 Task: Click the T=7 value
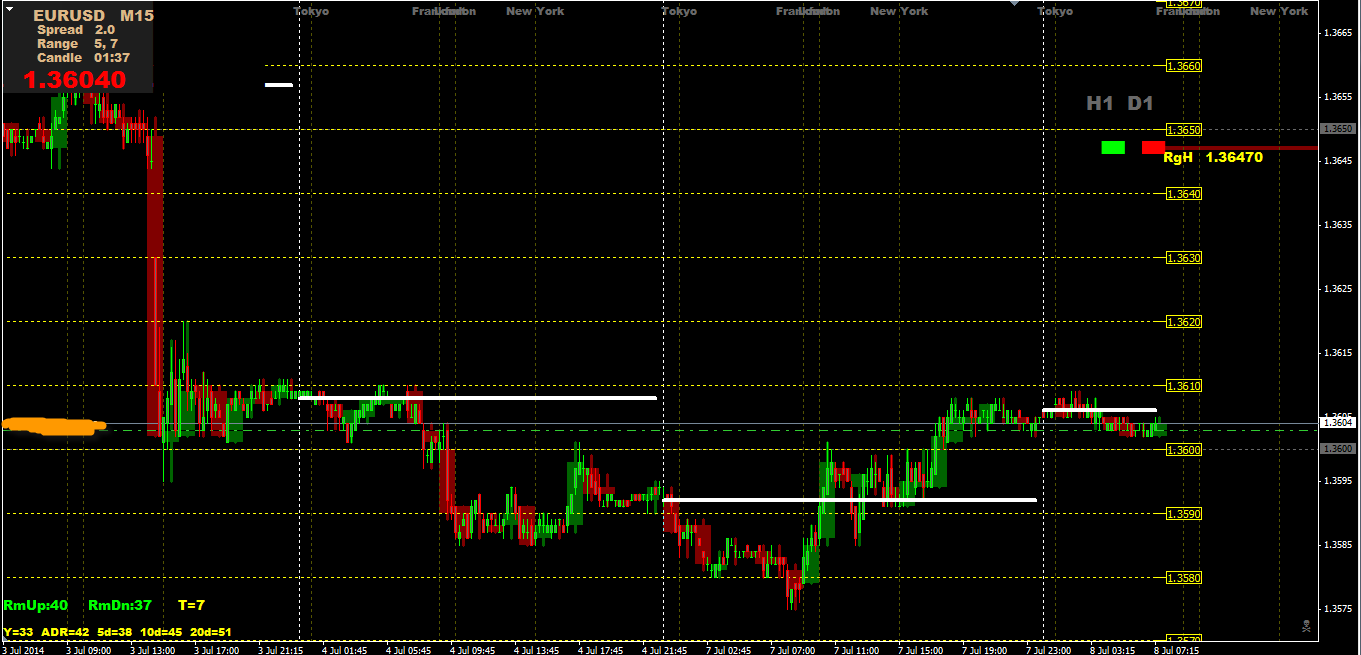coord(191,605)
